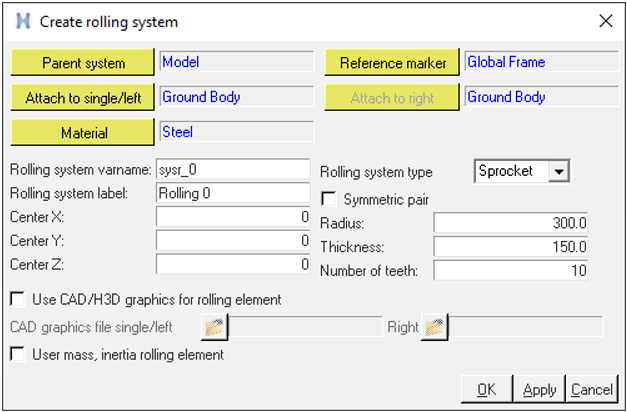Open the Material selector button

(x=83, y=132)
